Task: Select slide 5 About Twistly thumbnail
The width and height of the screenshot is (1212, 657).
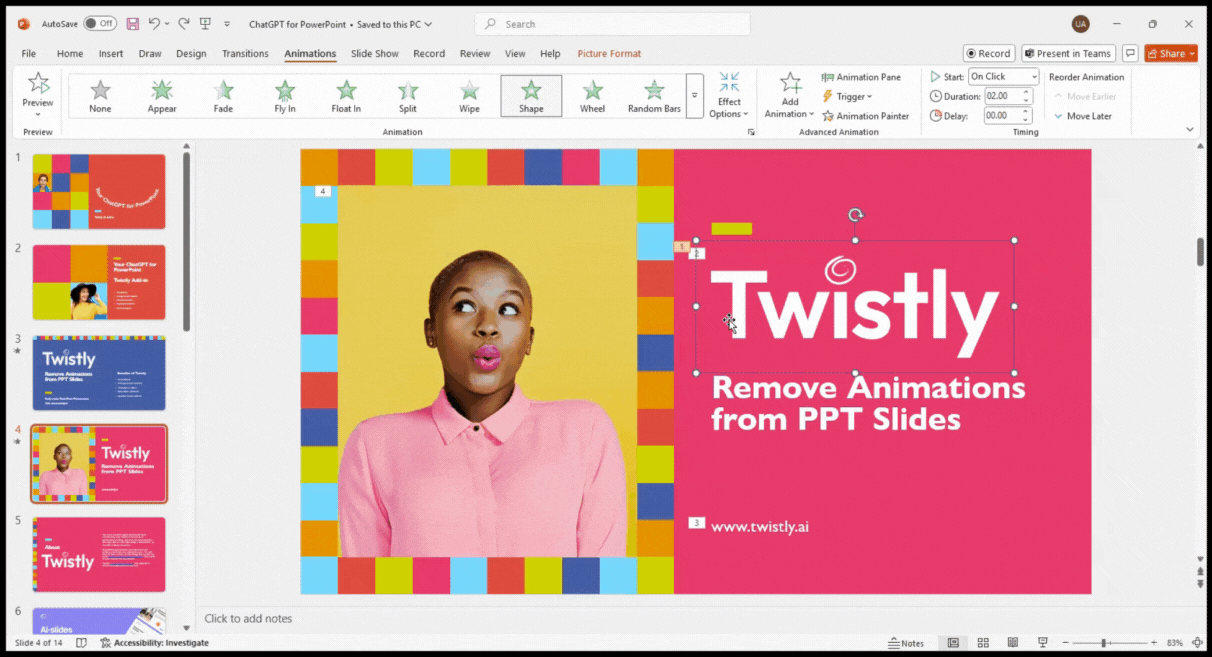Action: (x=98, y=554)
